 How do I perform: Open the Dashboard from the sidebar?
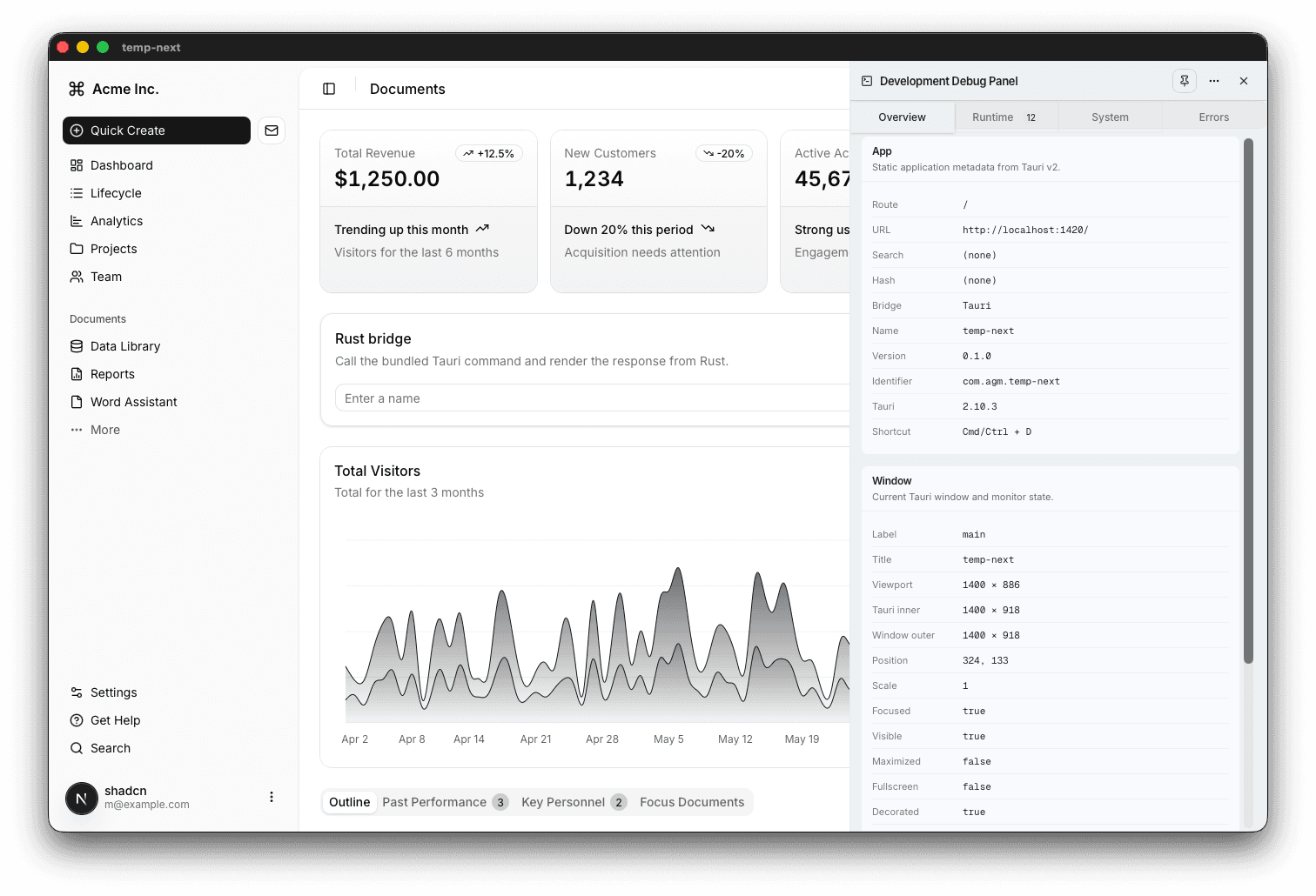pyautogui.click(x=121, y=165)
